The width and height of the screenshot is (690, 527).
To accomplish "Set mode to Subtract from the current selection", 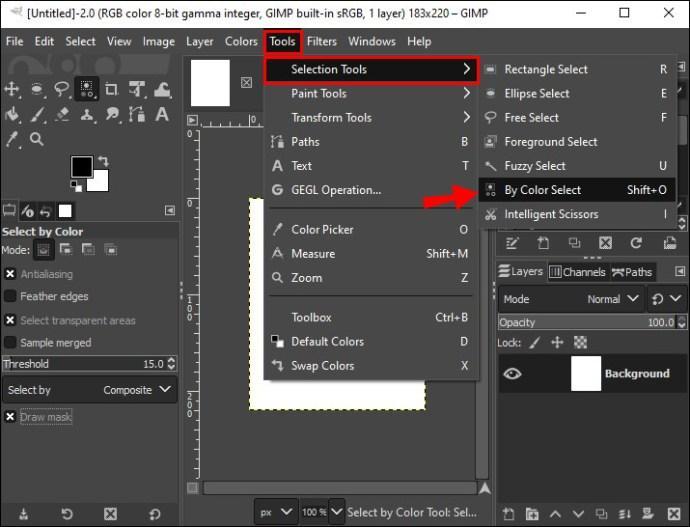I will point(88,249).
